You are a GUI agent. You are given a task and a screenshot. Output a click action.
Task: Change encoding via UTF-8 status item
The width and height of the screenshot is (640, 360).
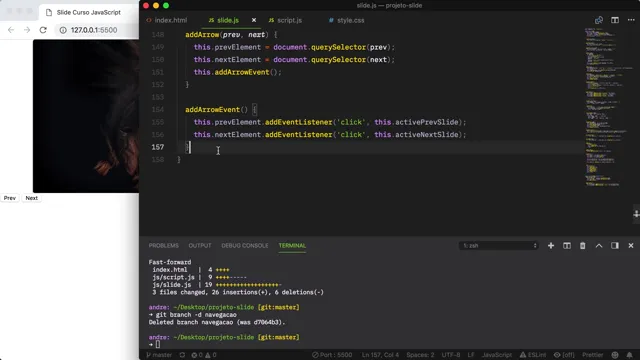click(x=451, y=355)
